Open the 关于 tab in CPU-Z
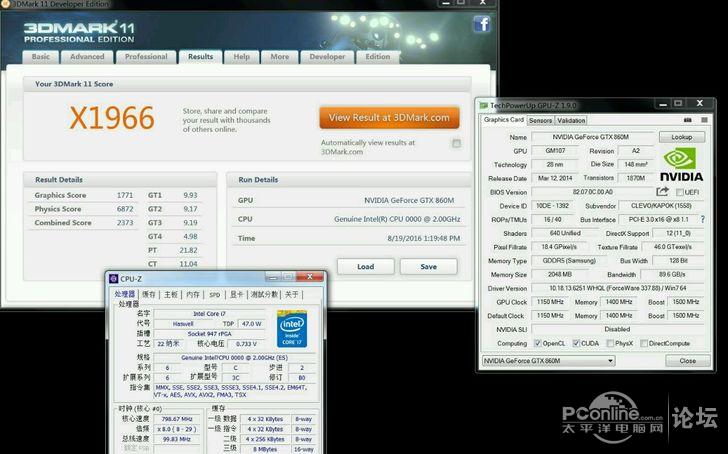The width and height of the screenshot is (728, 454). [292, 295]
